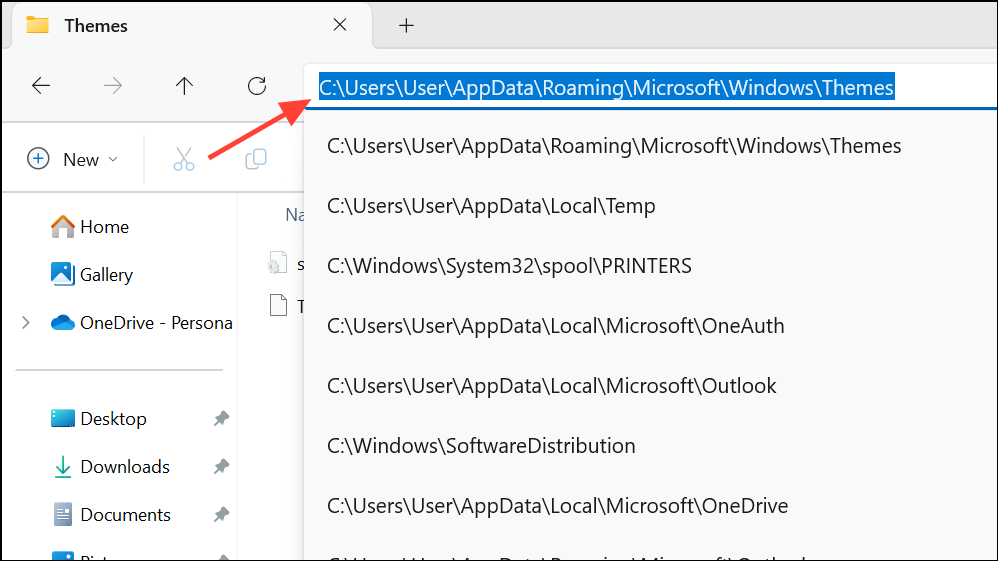
Task: Open Gallery in the sidebar
Action: 92,274
